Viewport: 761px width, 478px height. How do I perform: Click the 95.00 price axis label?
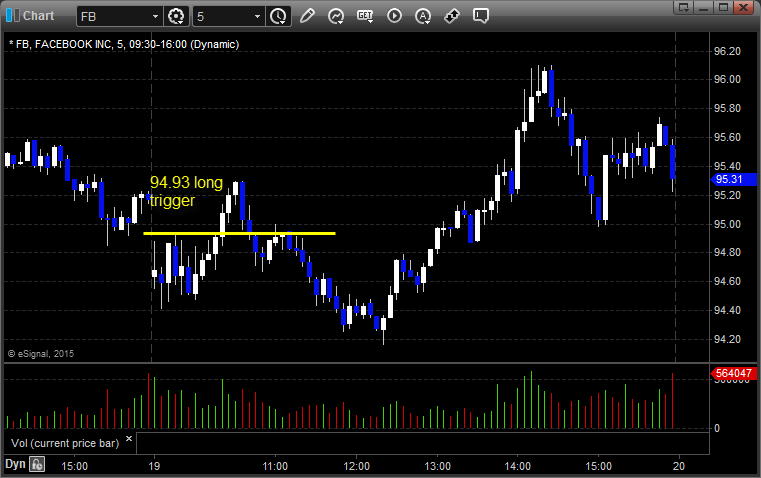727,224
